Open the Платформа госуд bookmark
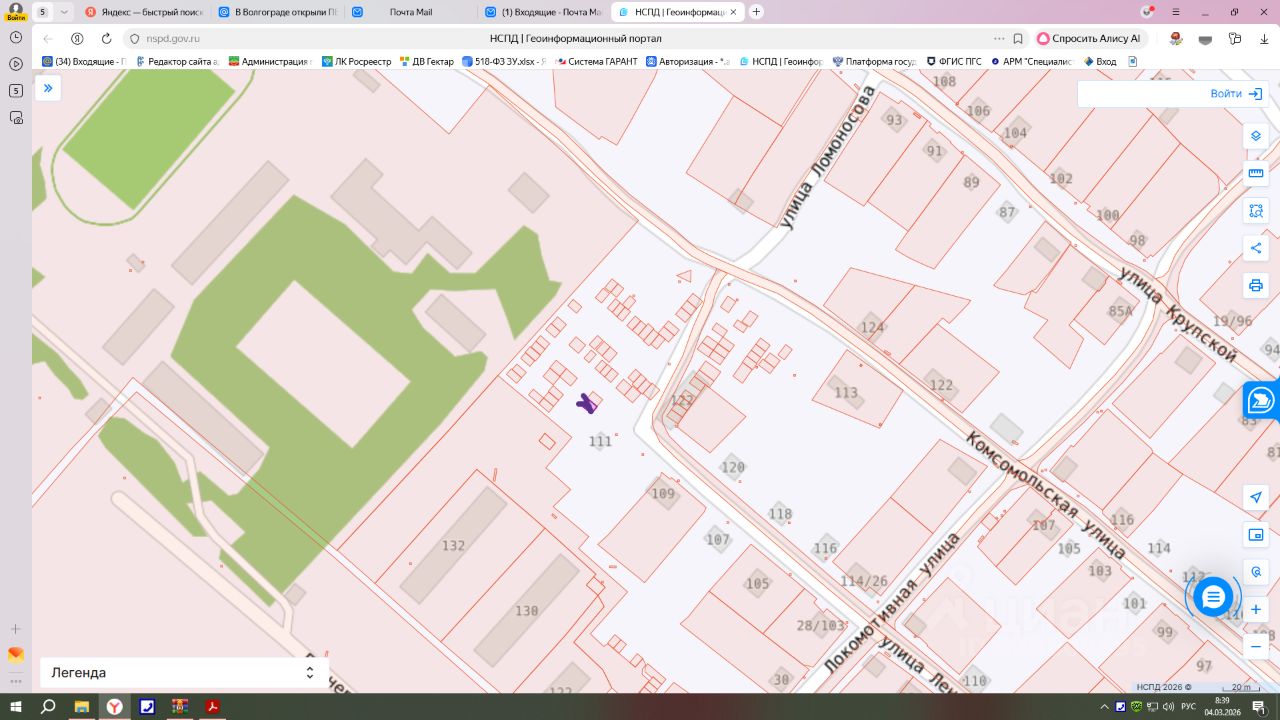The height and width of the screenshot is (720, 1280). click(874, 61)
